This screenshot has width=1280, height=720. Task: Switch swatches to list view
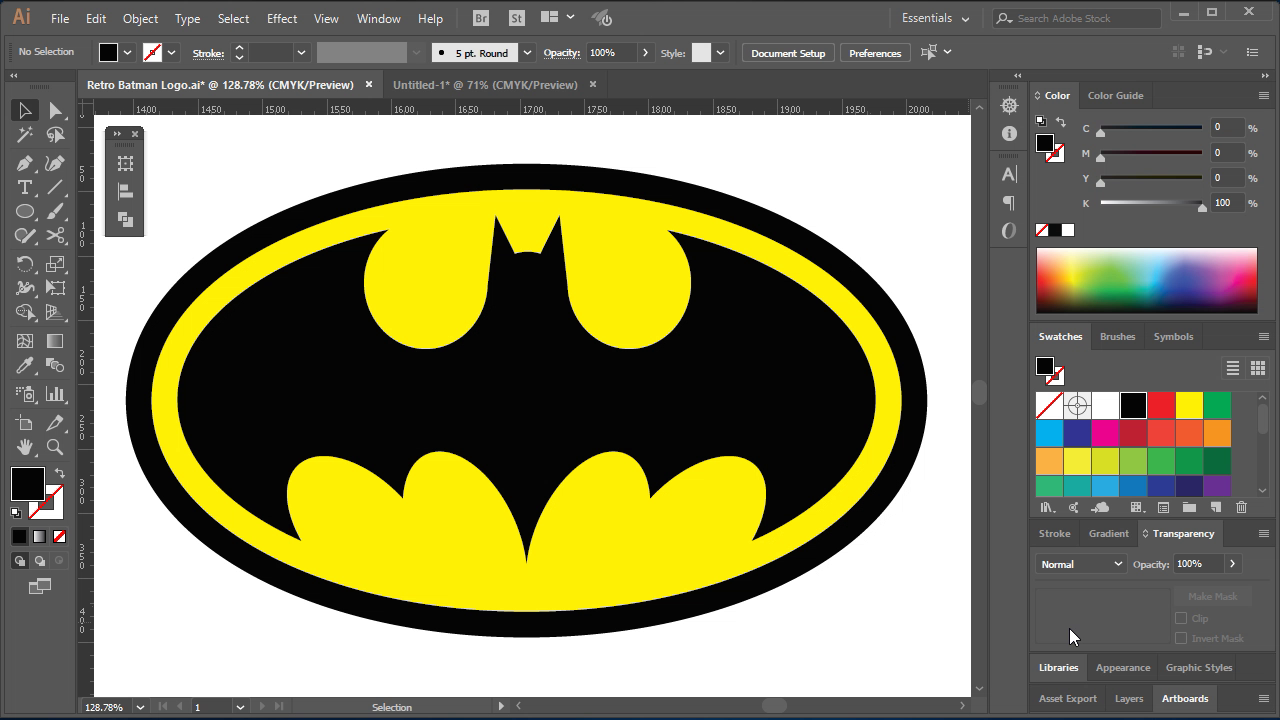click(x=1233, y=368)
